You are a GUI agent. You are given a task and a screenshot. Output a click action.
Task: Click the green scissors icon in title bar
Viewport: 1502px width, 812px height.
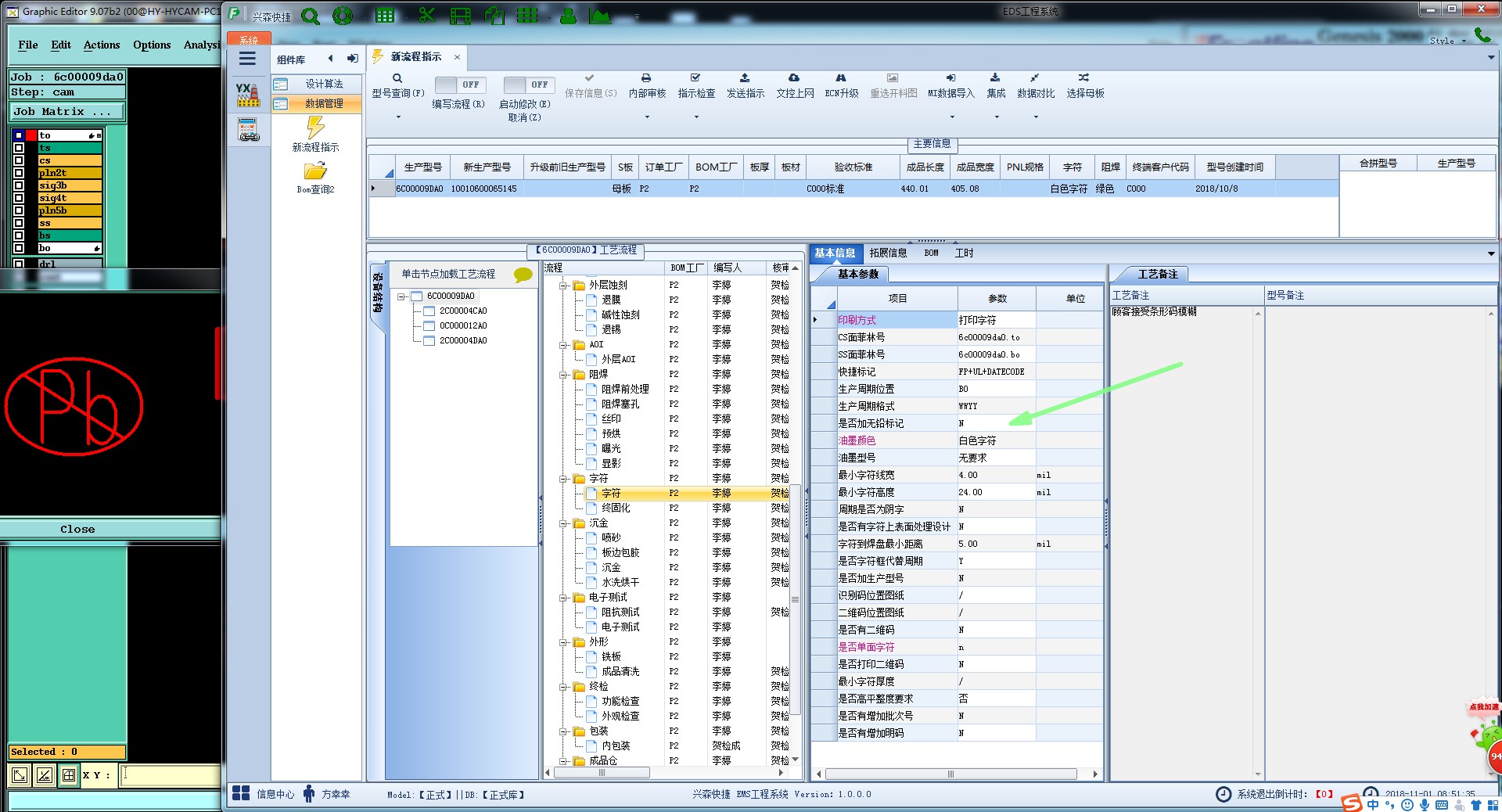pos(426,15)
